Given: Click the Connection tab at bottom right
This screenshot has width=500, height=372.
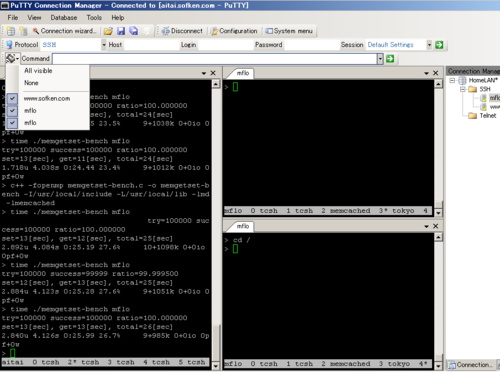Looking at the screenshot, I should [470, 365].
